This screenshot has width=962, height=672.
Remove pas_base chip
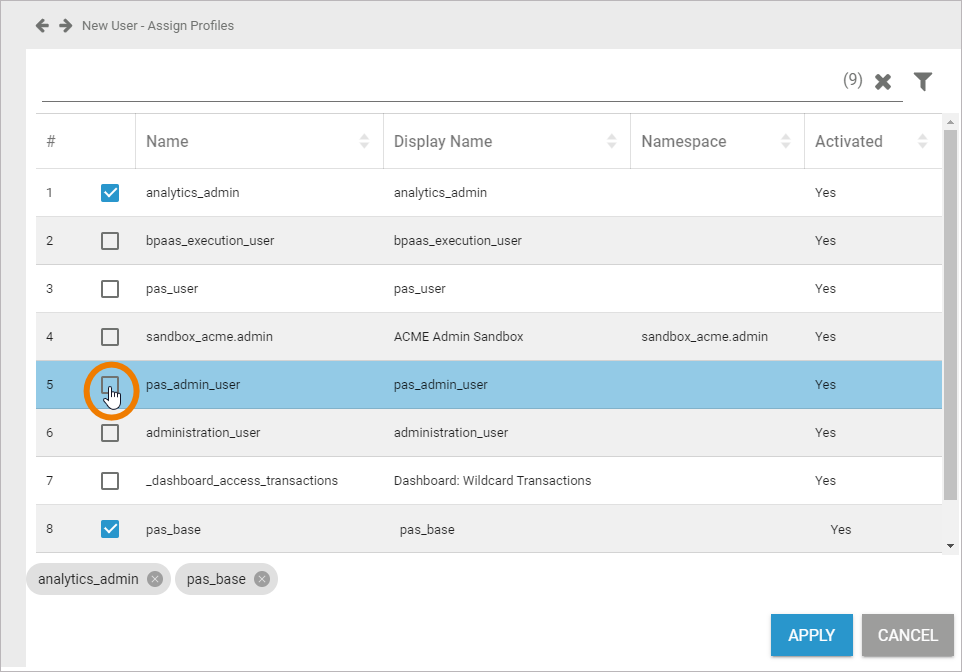click(x=261, y=579)
